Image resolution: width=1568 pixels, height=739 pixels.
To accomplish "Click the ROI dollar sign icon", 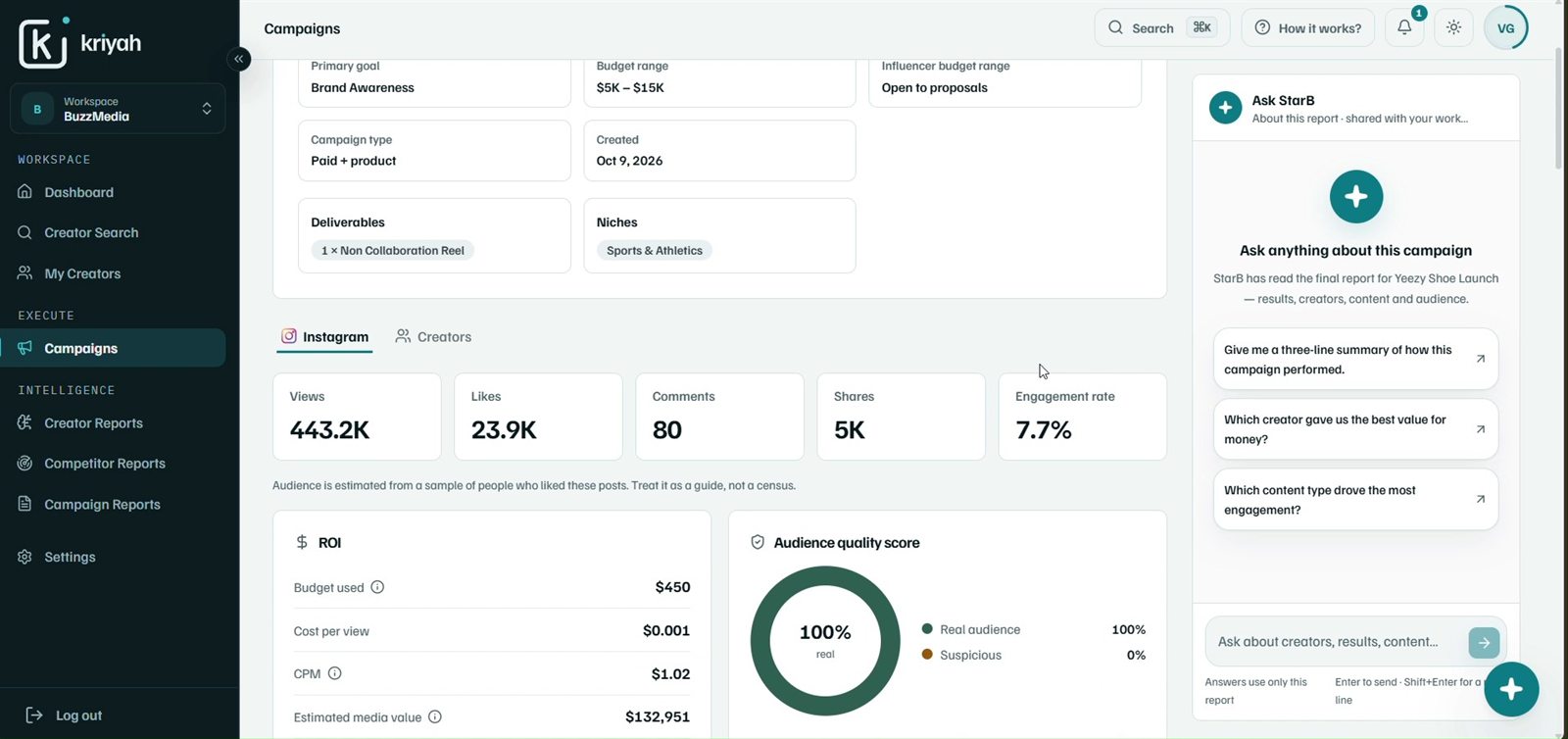I will point(302,542).
